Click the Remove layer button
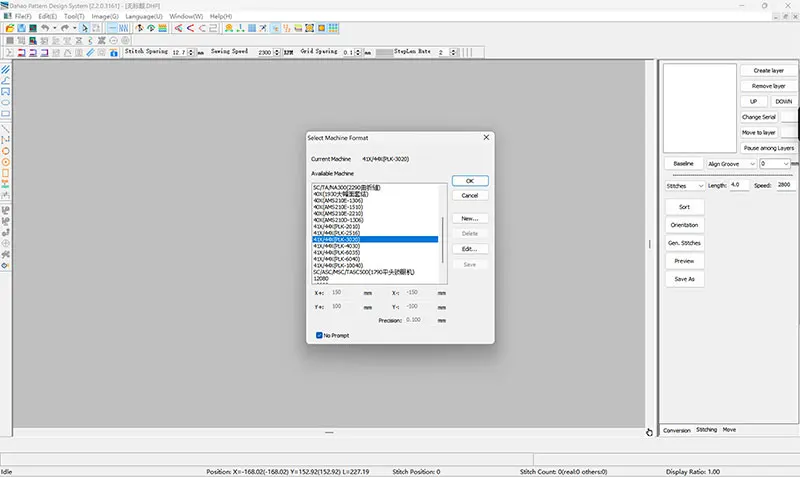The image size is (800, 477). 768,86
